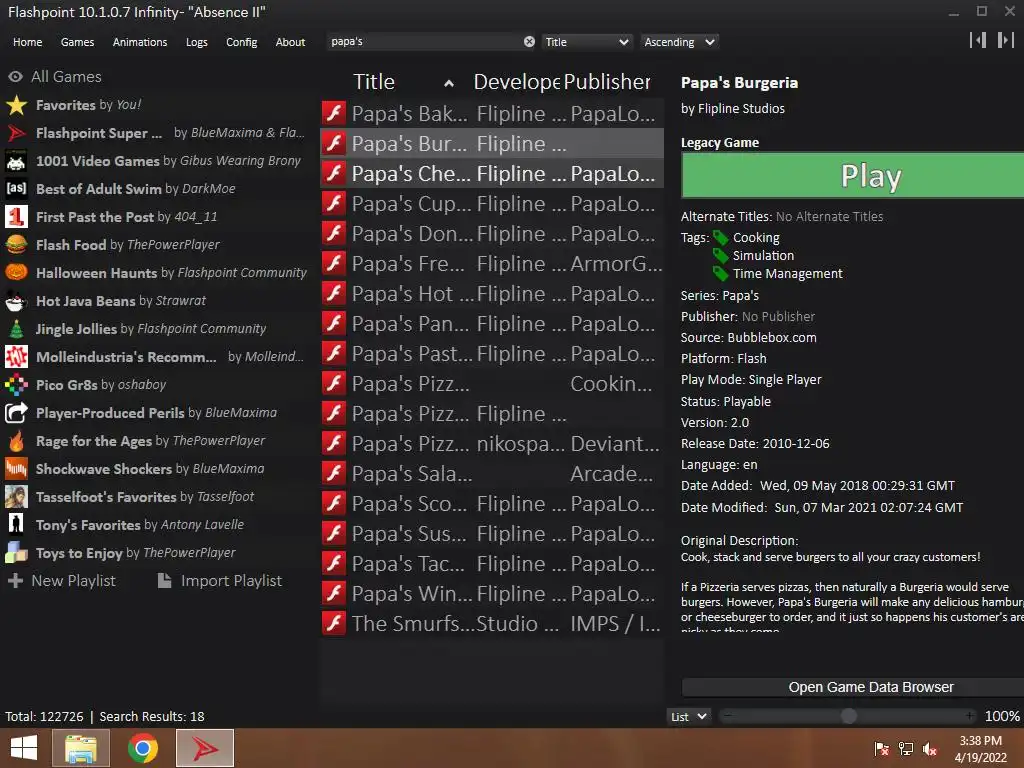Viewport: 1024px width, 768px height.
Task: Open the Title sort-by dropdown
Action: click(x=587, y=42)
